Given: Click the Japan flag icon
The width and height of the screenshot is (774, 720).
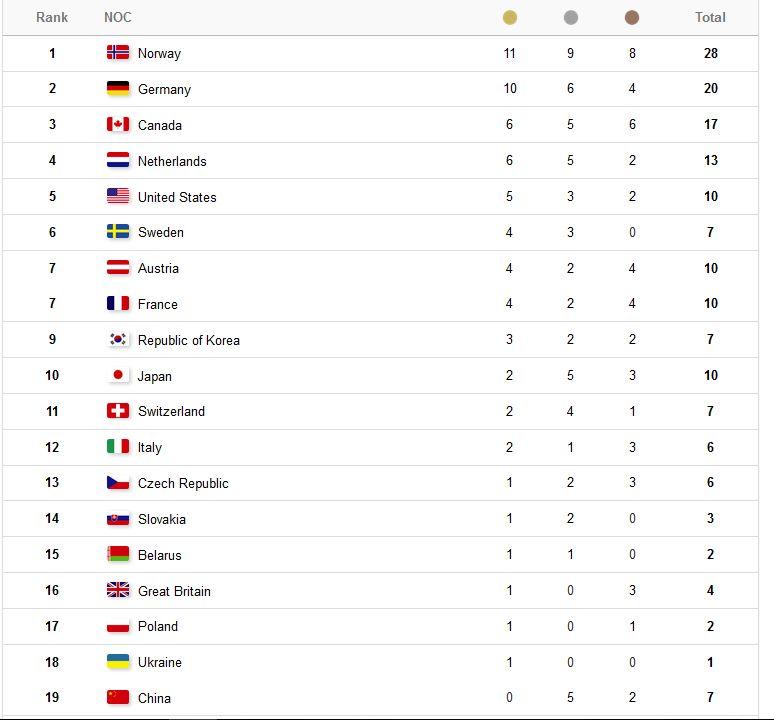Looking at the screenshot, I should coord(118,375).
